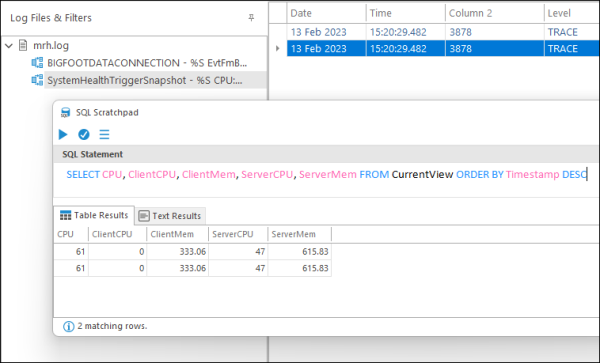Click the SystemHealthTriggerSnapshot filter icon
600x363 pixels.
click(x=37, y=80)
